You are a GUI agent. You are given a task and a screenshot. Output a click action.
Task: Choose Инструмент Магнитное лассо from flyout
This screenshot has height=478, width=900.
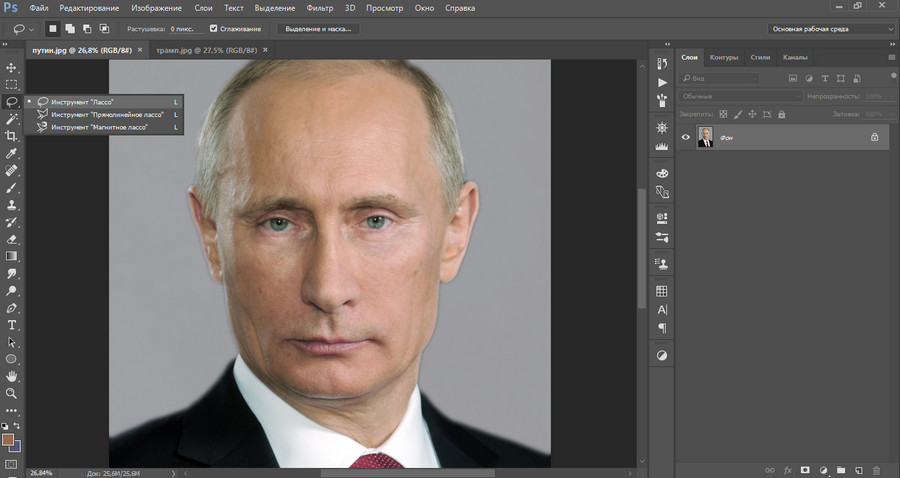[99, 127]
